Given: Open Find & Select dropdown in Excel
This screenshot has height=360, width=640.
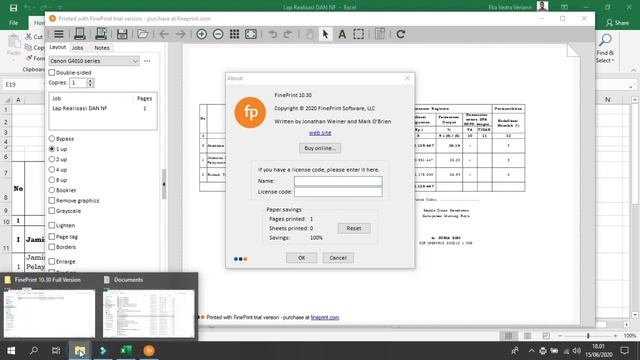Looking at the screenshot, I should [x=605, y=49].
